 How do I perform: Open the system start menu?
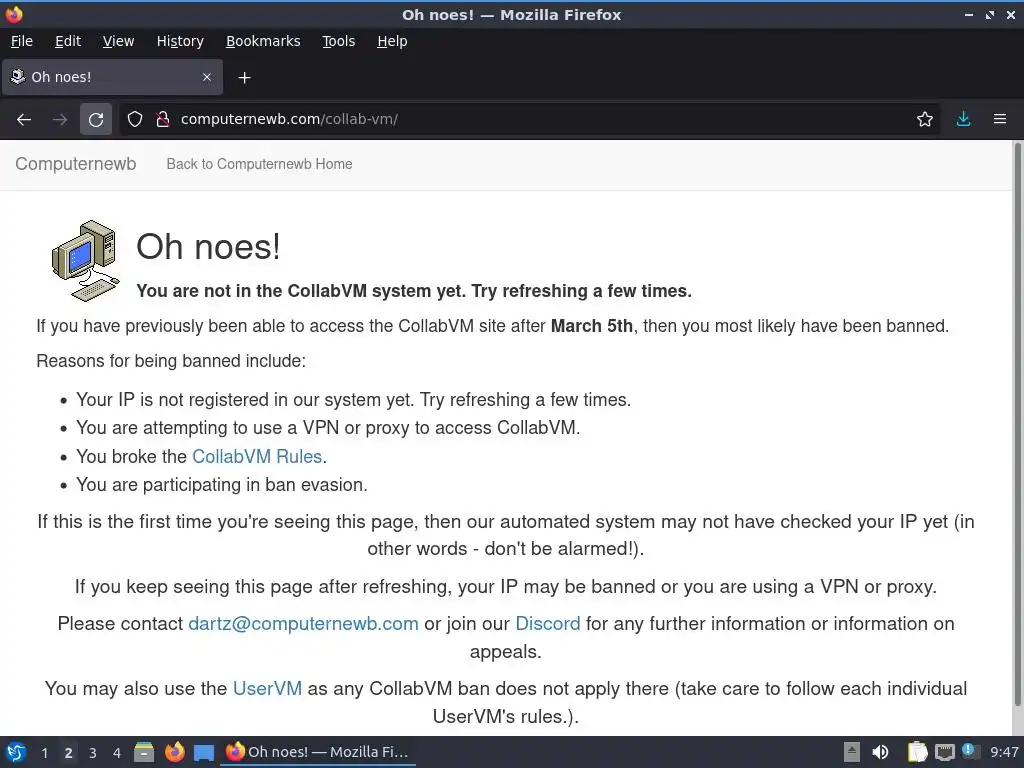(x=15, y=752)
